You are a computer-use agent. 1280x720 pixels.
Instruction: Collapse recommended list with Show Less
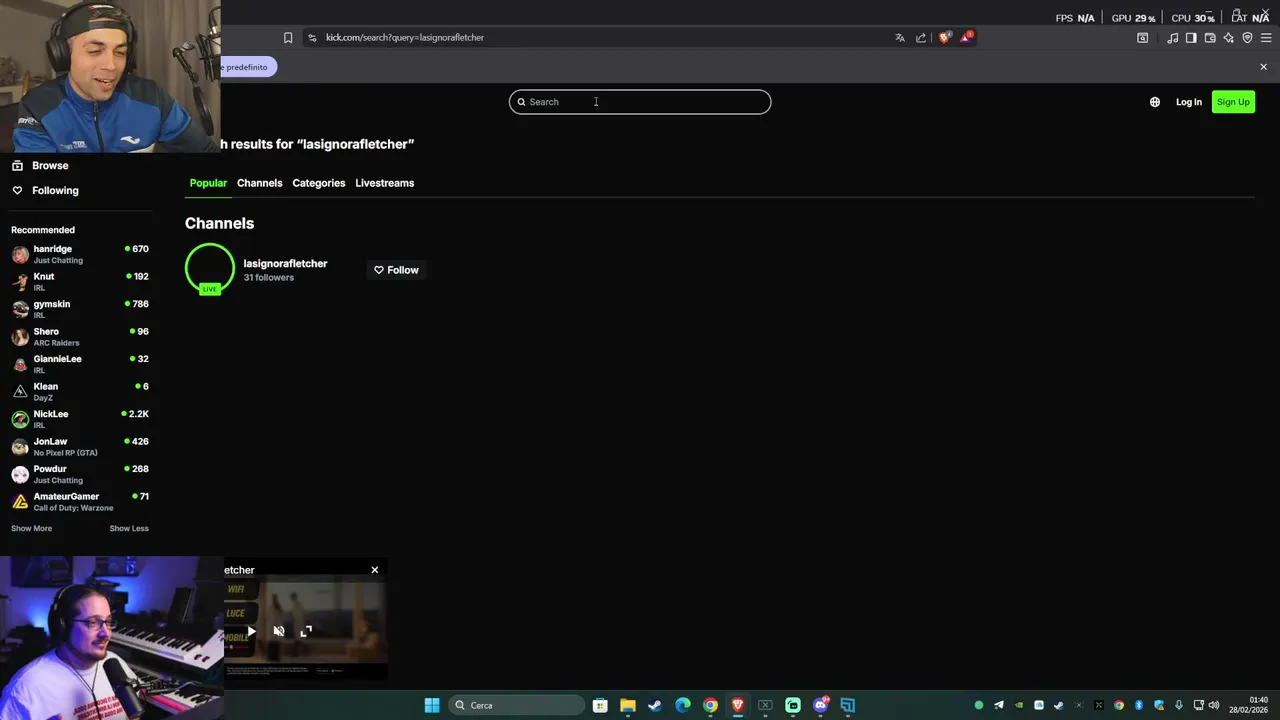click(x=129, y=528)
